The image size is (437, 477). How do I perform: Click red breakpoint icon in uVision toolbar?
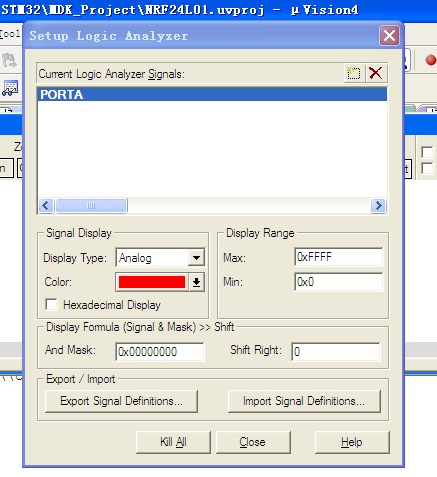[430, 60]
